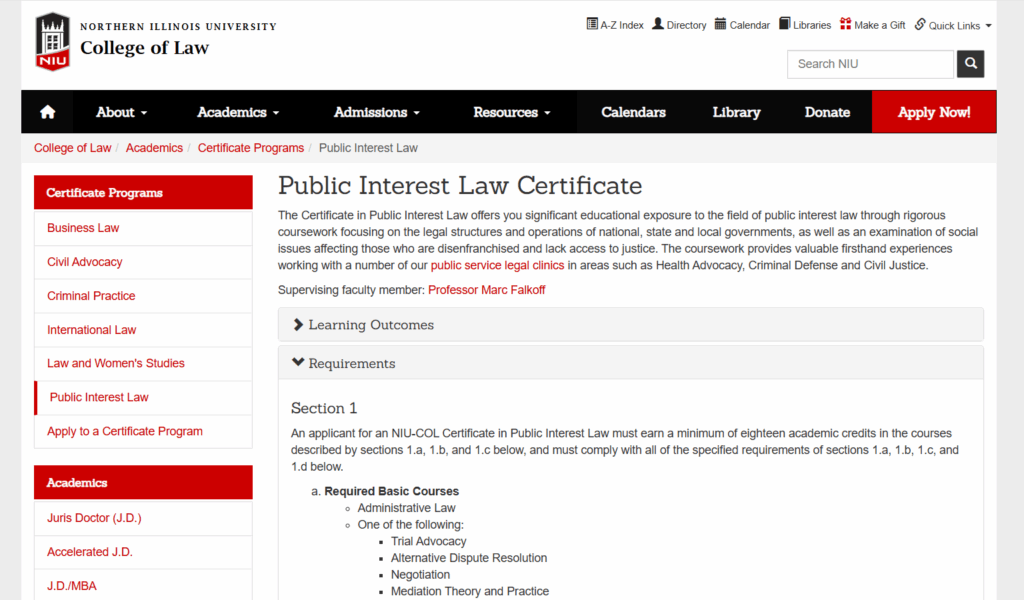The image size is (1024, 600).
Task: Select Calendars in main navigation
Action: [x=633, y=112]
